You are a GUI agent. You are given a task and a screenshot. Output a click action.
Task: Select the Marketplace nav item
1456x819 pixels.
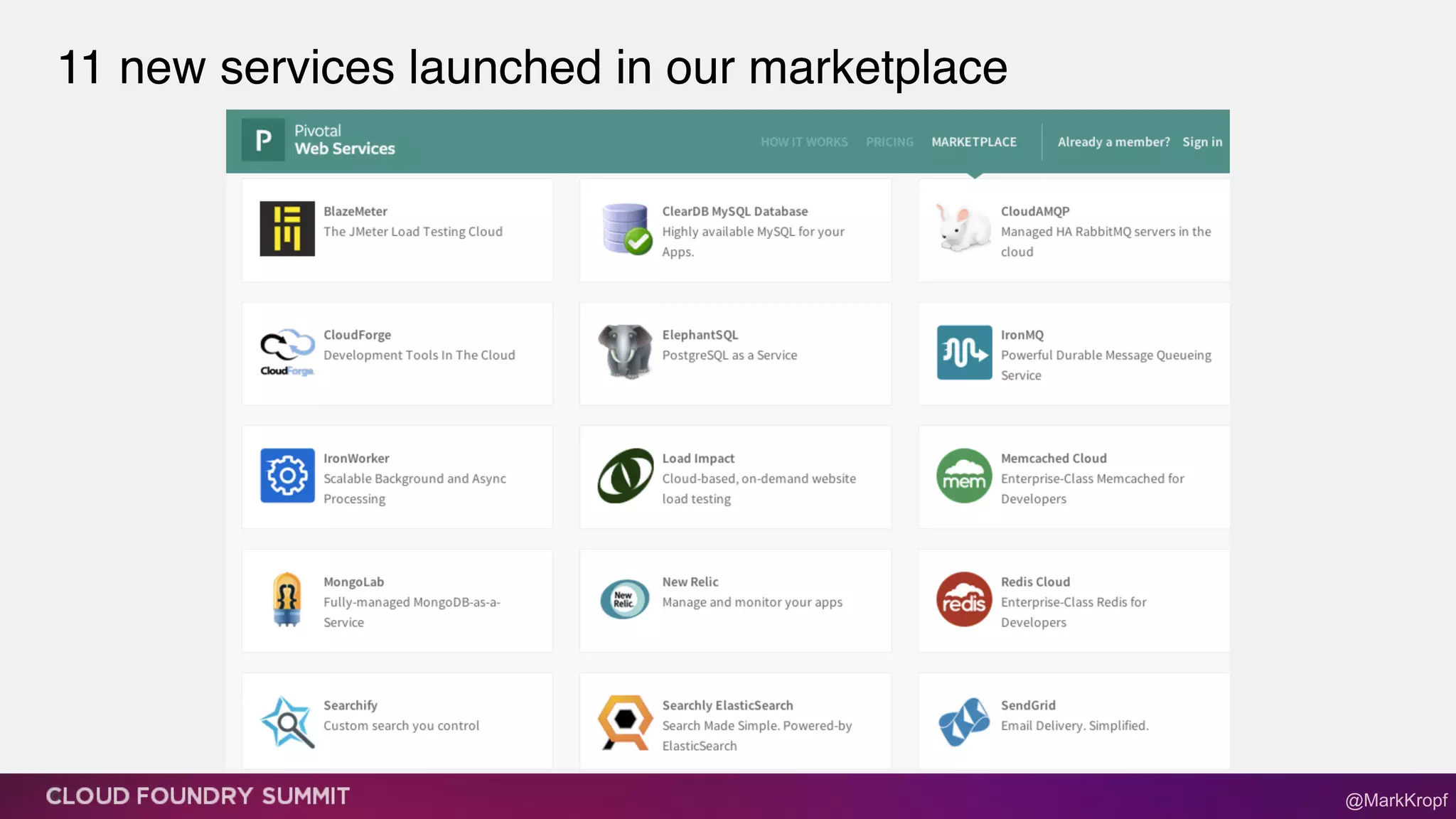pyautogui.click(x=974, y=142)
